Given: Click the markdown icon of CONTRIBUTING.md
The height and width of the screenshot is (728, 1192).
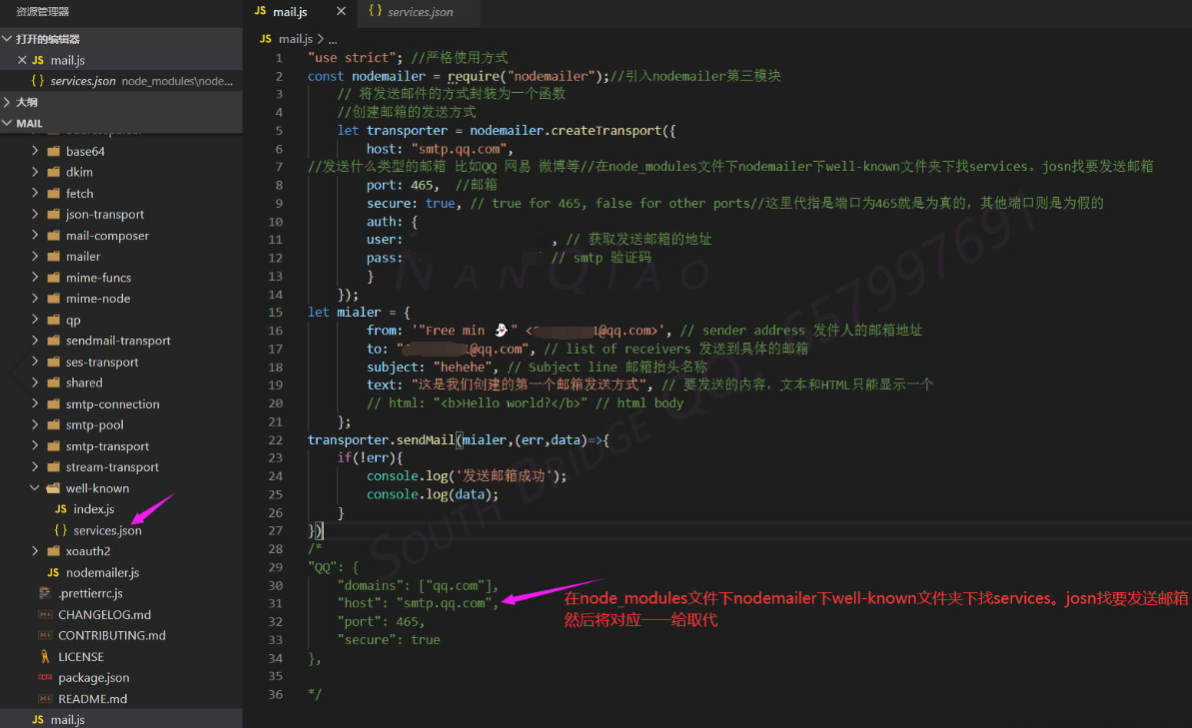Looking at the screenshot, I should [x=46, y=635].
